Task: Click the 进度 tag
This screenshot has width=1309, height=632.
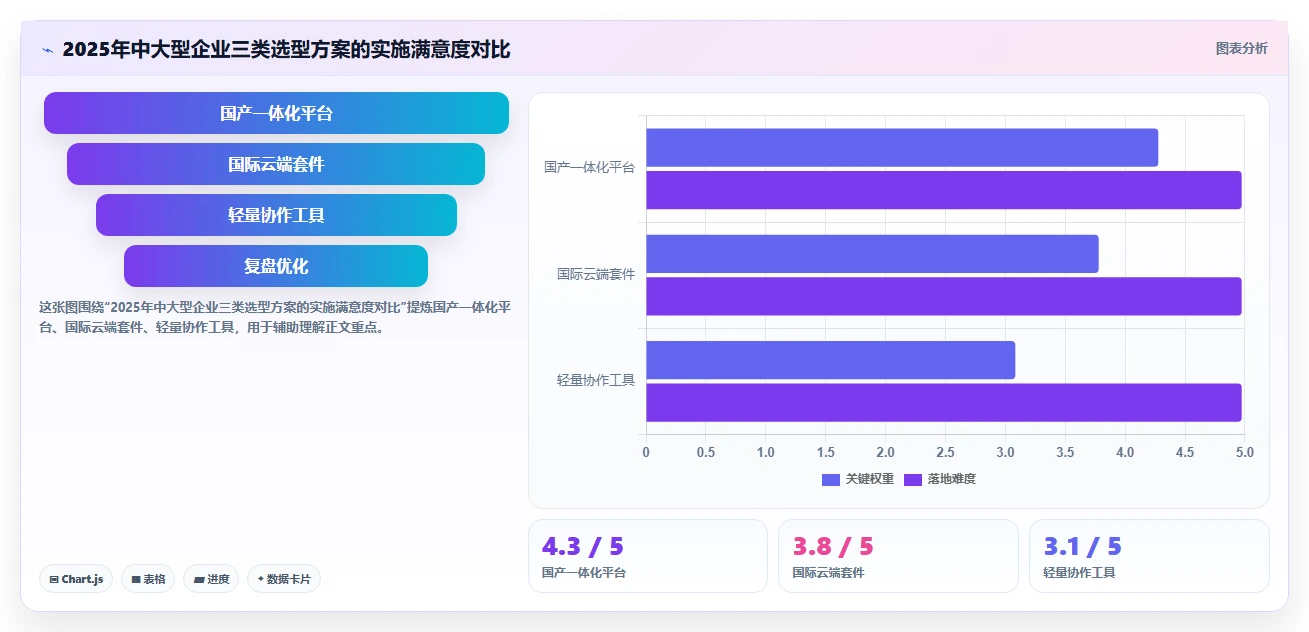Action: (x=211, y=579)
